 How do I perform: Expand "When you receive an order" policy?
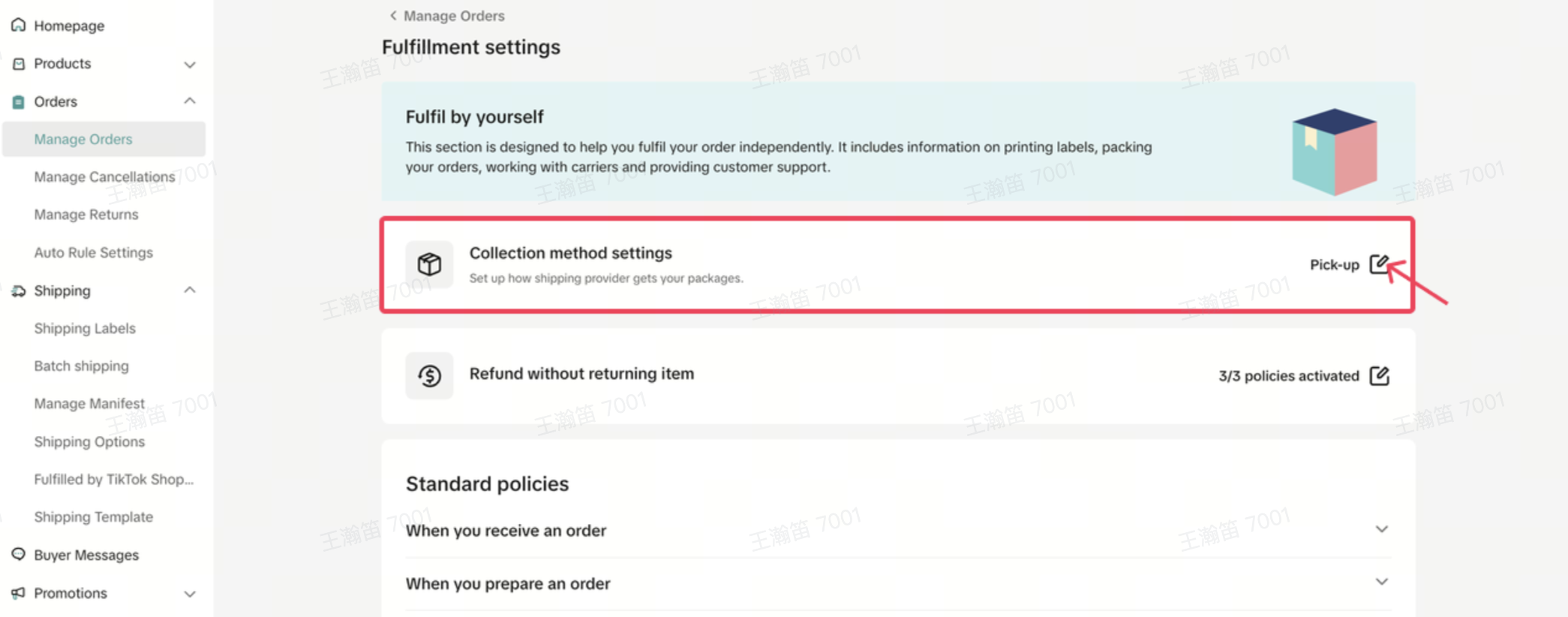click(x=1381, y=530)
